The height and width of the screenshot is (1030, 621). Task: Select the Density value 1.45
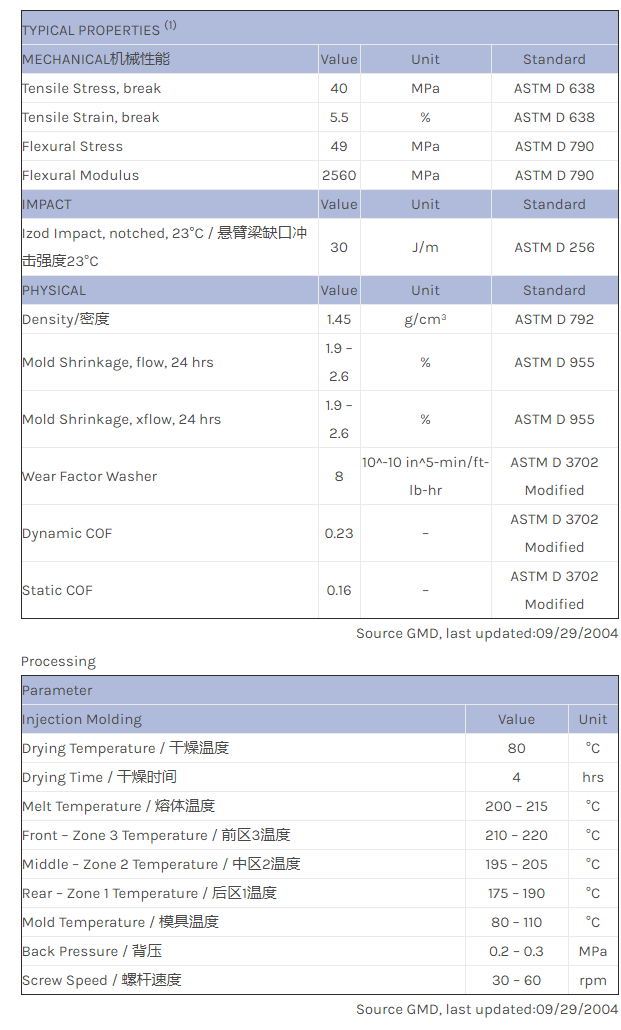coord(339,319)
